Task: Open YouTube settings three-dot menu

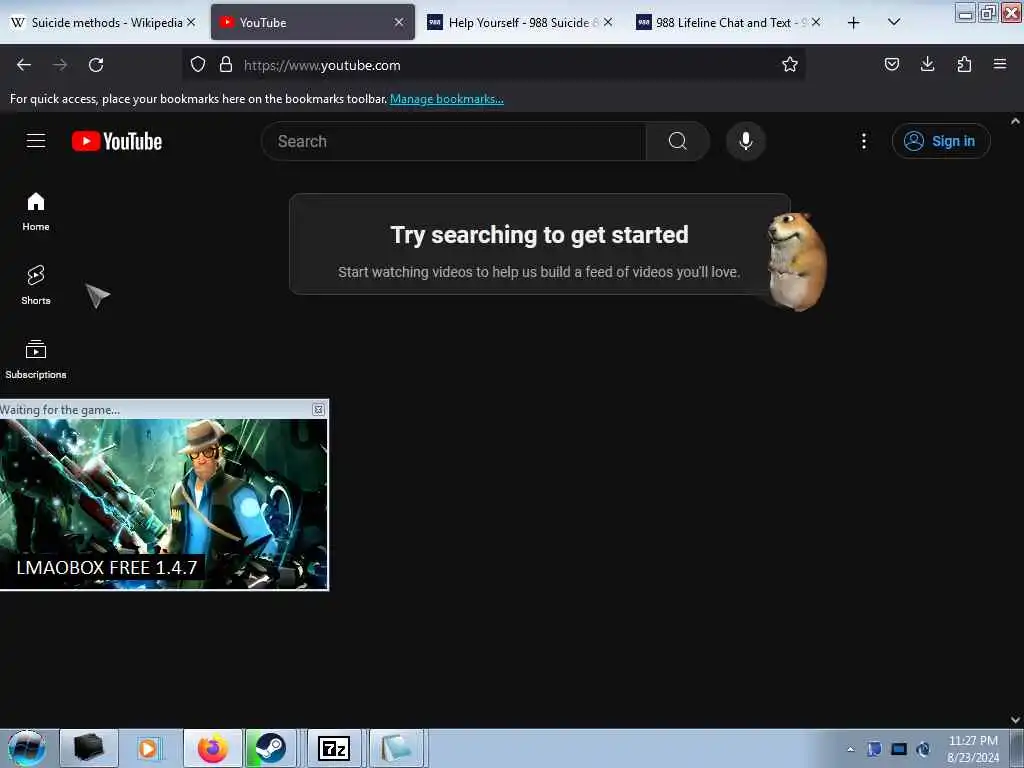Action: coord(863,141)
